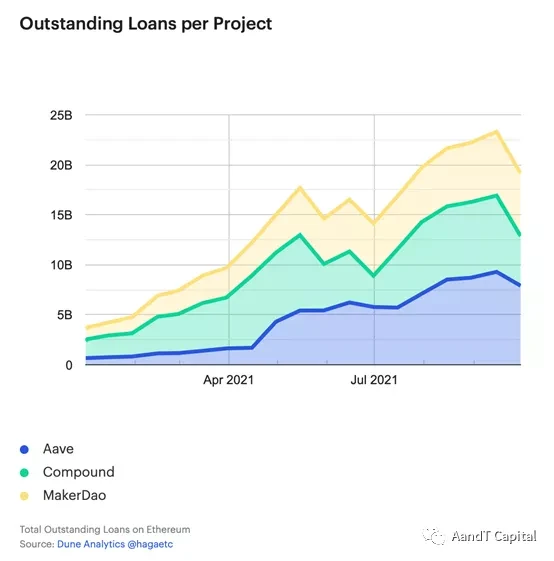Click the 5B y-axis label
The height and width of the screenshot is (561, 554).
coord(64,315)
